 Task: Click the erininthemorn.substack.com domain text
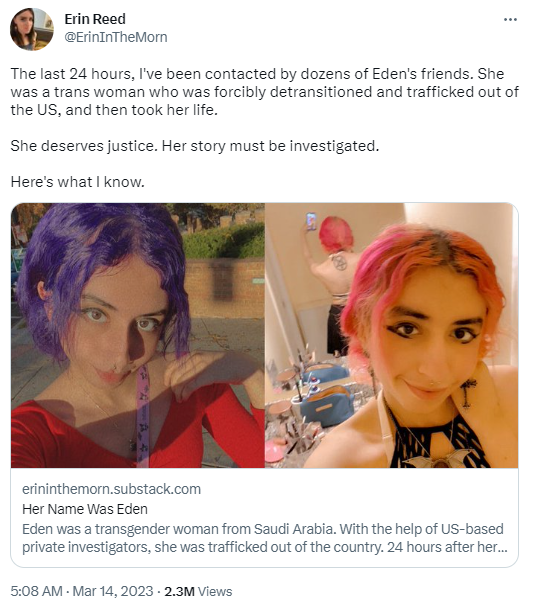click(111, 489)
